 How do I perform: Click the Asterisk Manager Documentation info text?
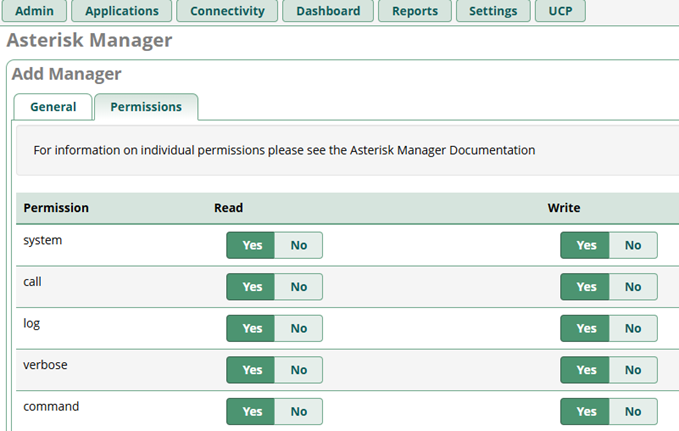[x=284, y=150]
